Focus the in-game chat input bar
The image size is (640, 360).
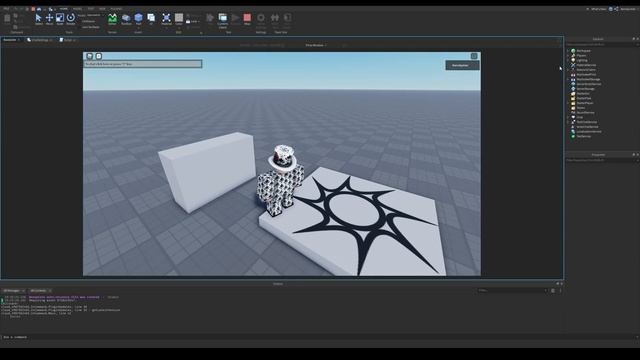[x=142, y=64]
